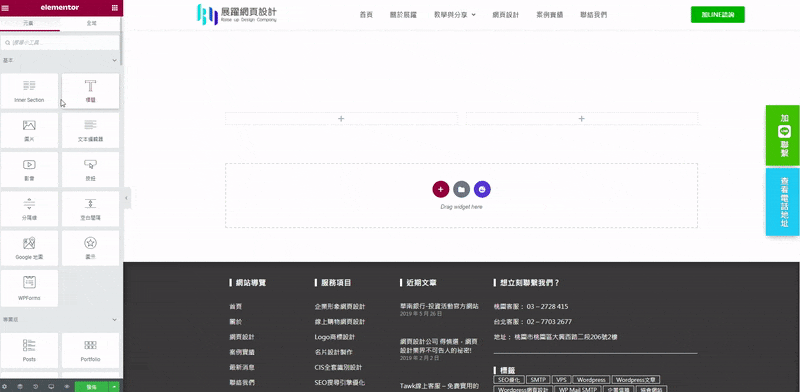The width and height of the screenshot is (800, 392).
Task: Switch to the 全域 tab
Action: pos(91,23)
